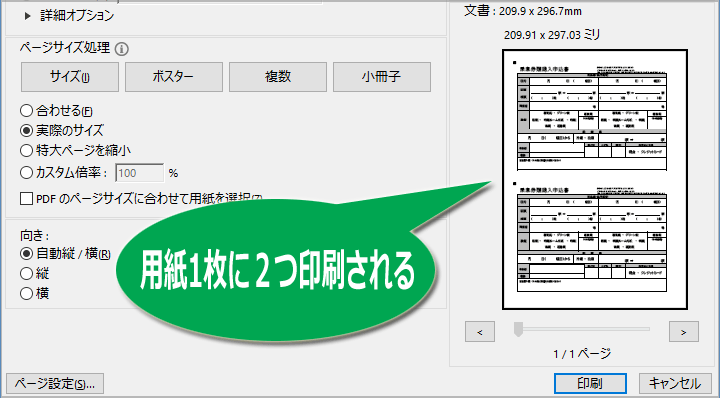Click the 1 / 1 ページ page indicator

point(582,354)
